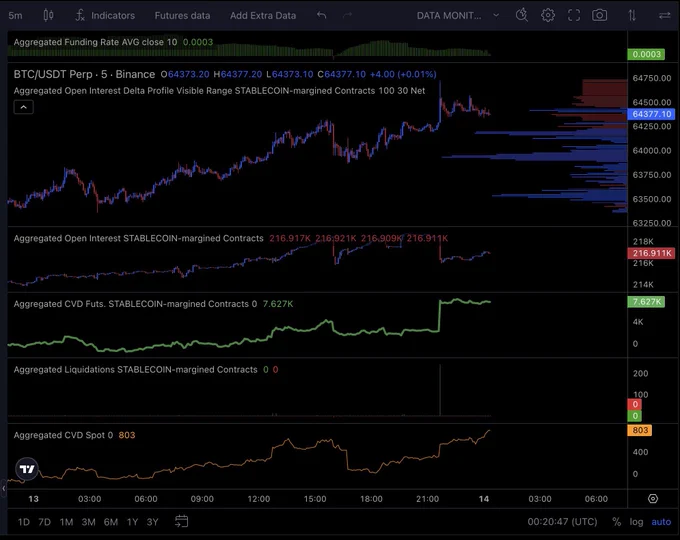Open the Indicators menu
Image resolution: width=680 pixels, height=540 pixels.
[105, 16]
